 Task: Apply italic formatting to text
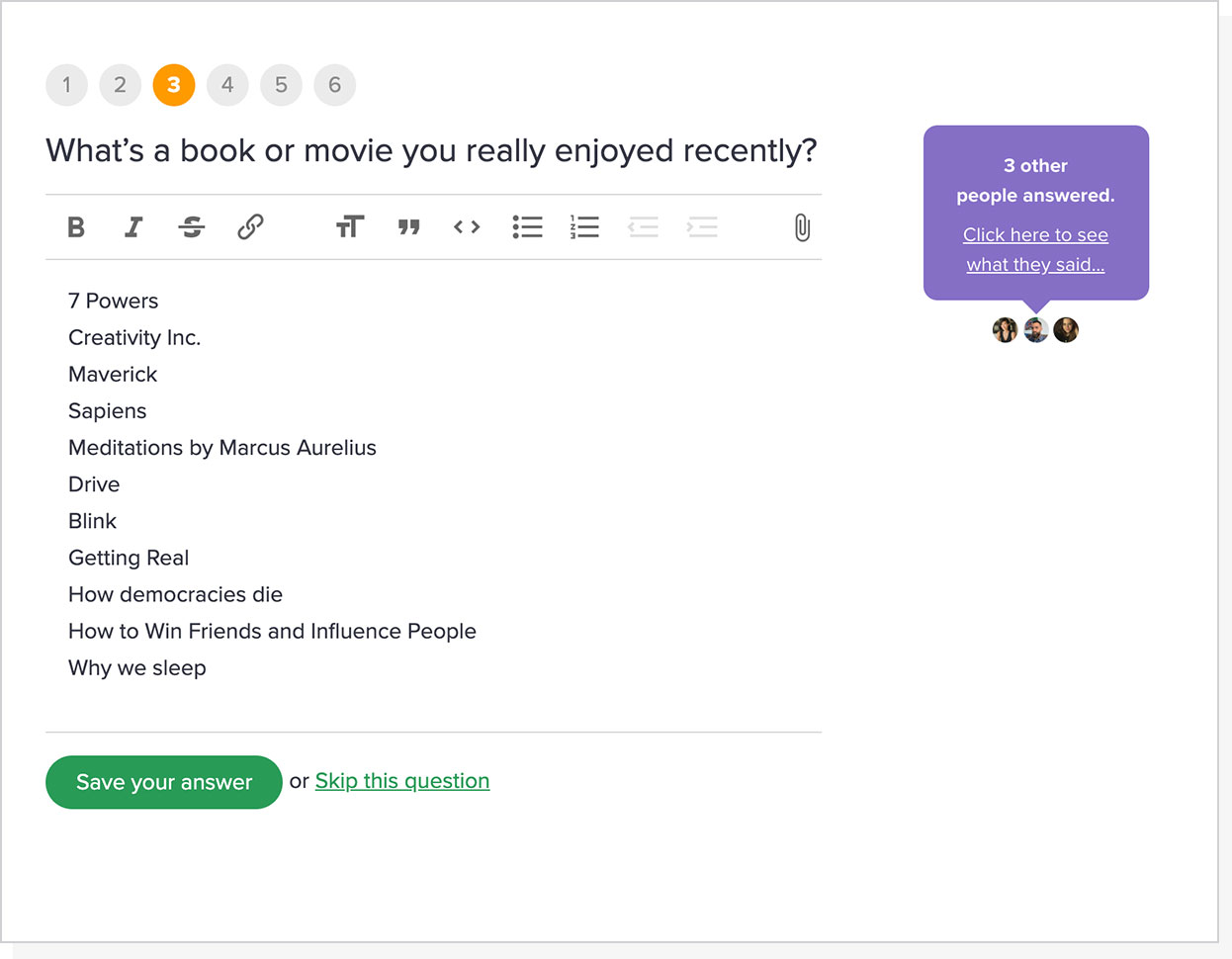coord(133,227)
